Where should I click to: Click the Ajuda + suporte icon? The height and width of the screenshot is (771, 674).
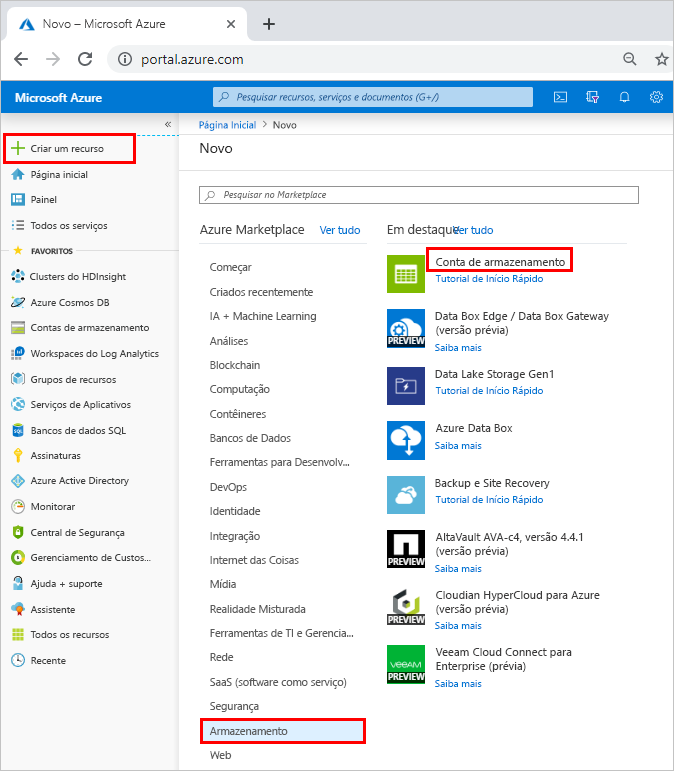pos(18,583)
